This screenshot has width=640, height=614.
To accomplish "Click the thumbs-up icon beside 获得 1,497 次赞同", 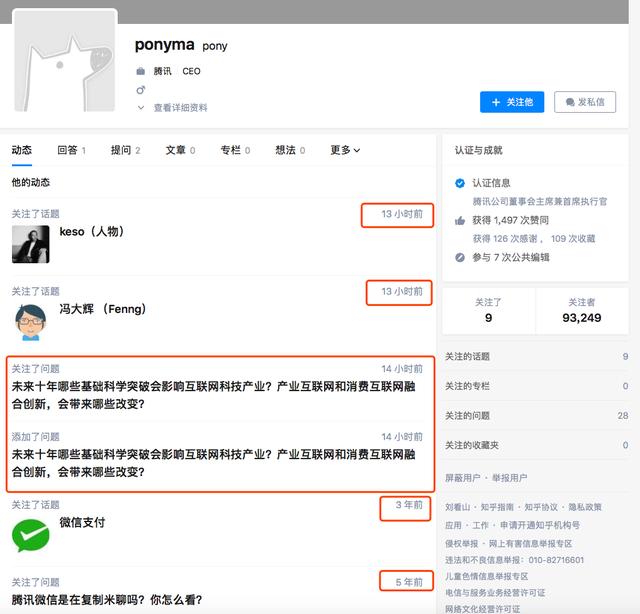I will (460, 220).
